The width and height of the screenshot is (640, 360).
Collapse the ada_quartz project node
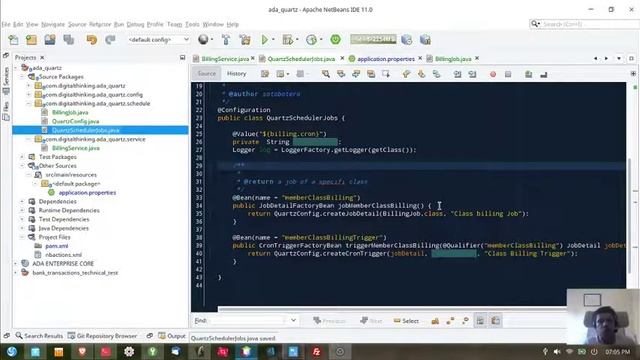click(16, 68)
